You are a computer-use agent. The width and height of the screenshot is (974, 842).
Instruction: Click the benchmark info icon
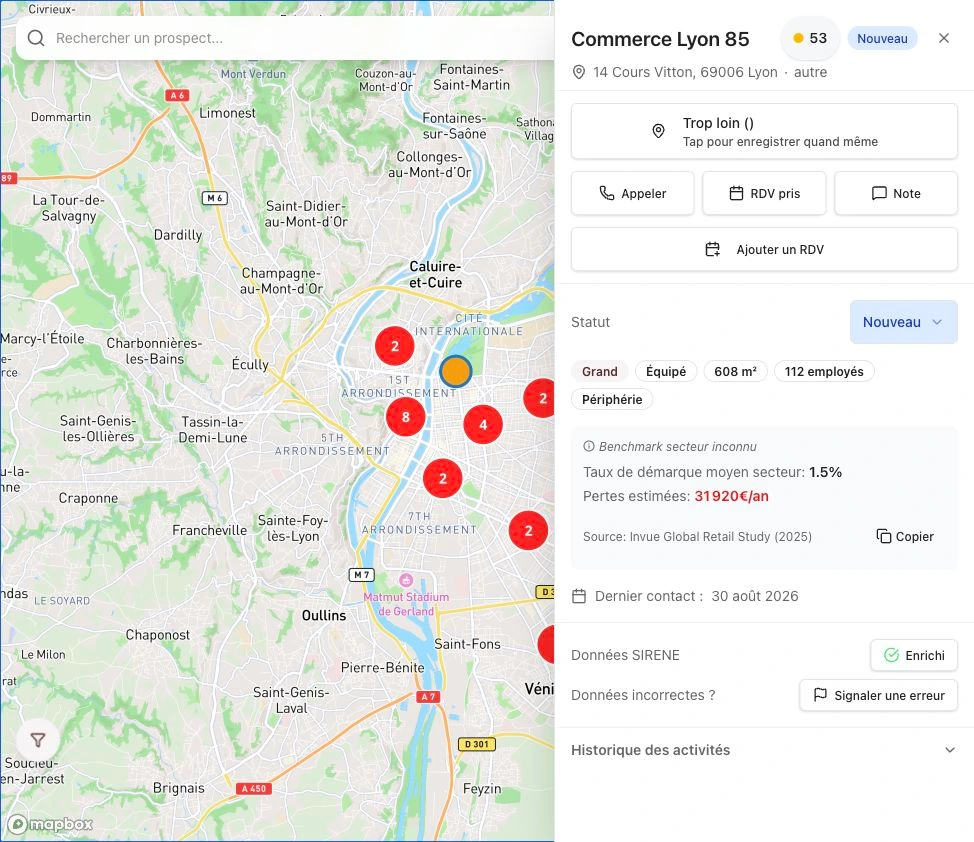click(x=588, y=446)
